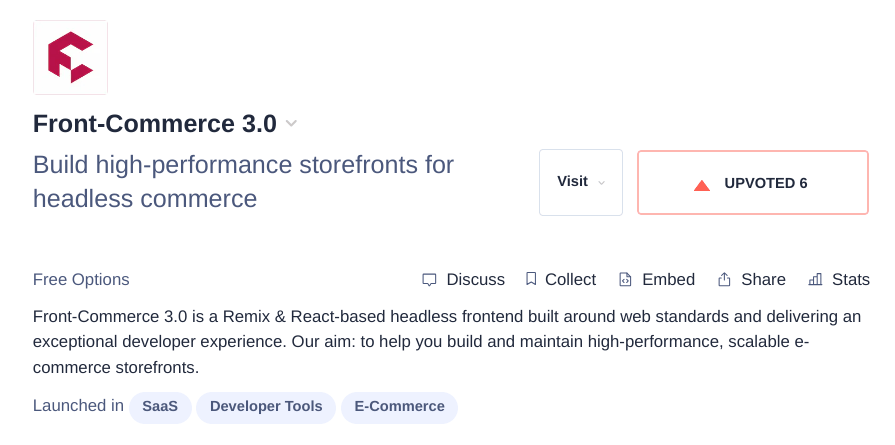The height and width of the screenshot is (445, 895).
Task: Open the Free Options link
Action: [x=81, y=280]
